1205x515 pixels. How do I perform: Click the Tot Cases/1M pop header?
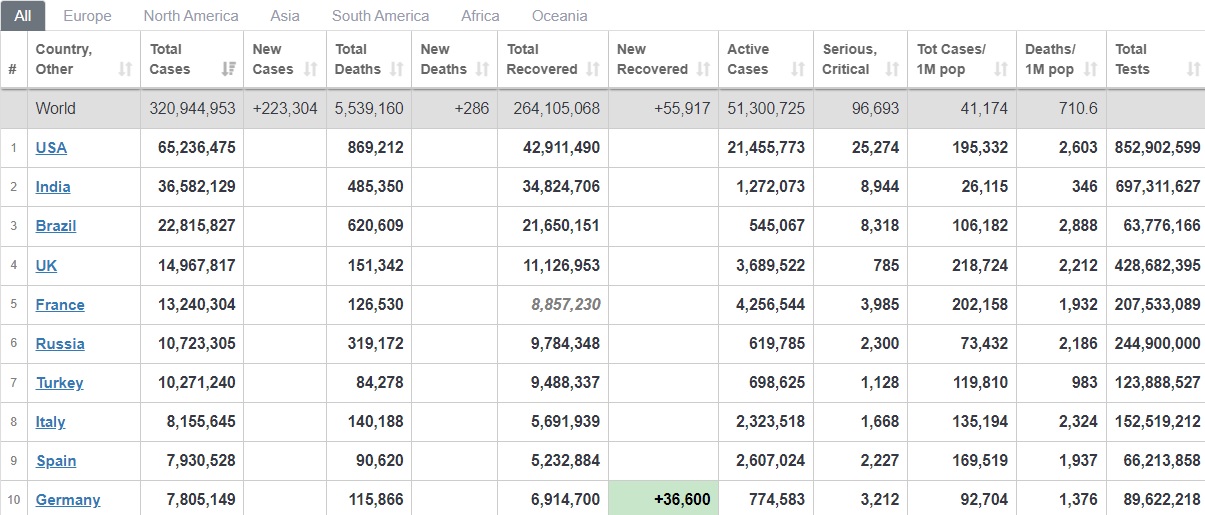point(951,59)
